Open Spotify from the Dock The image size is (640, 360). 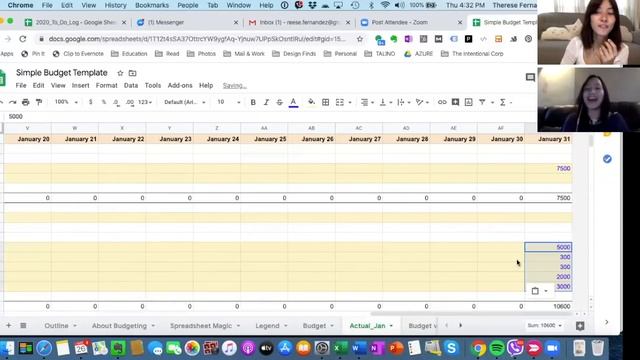pyautogui.click(x=497, y=348)
